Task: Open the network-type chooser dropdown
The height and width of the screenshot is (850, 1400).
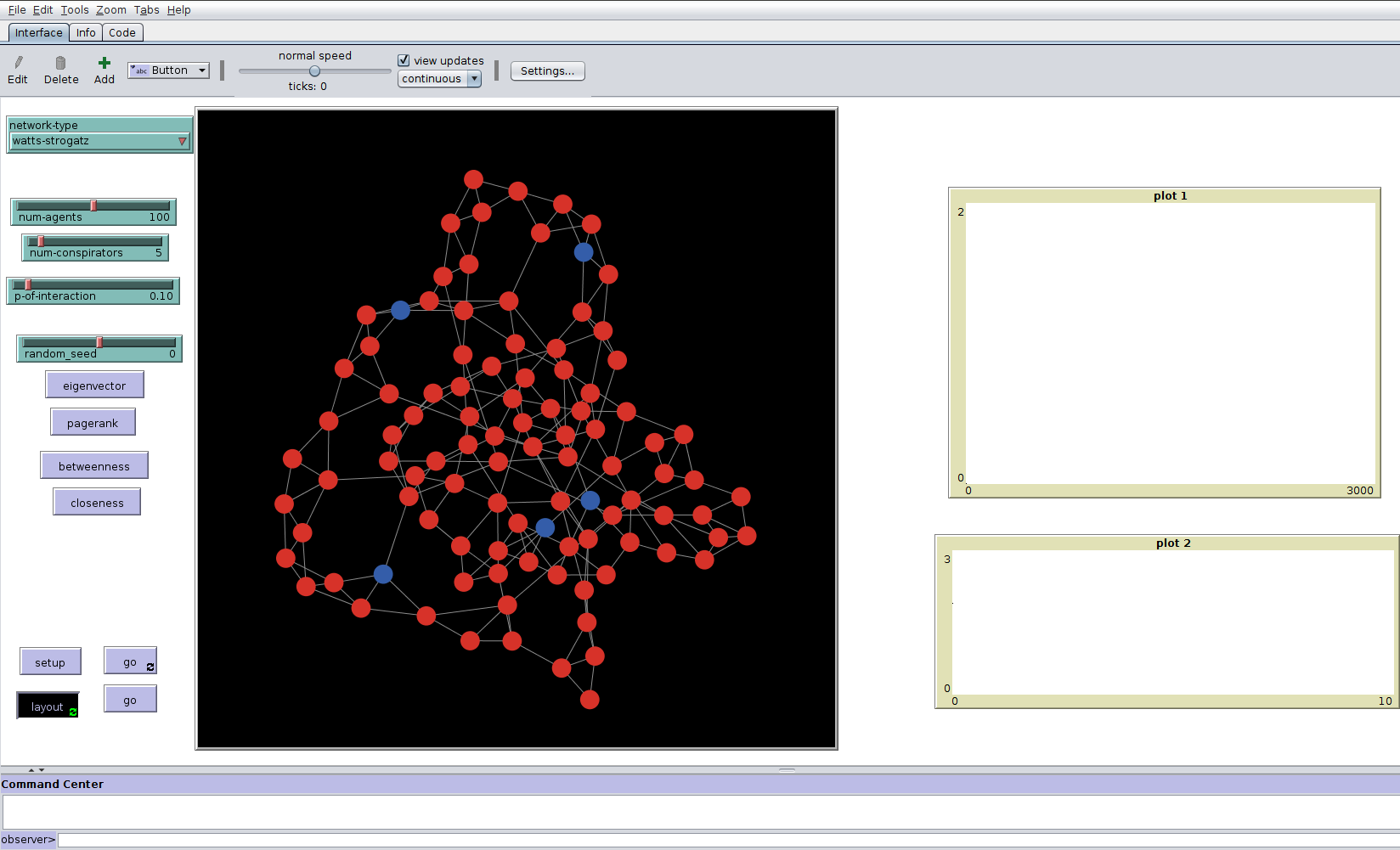Action: pos(99,141)
